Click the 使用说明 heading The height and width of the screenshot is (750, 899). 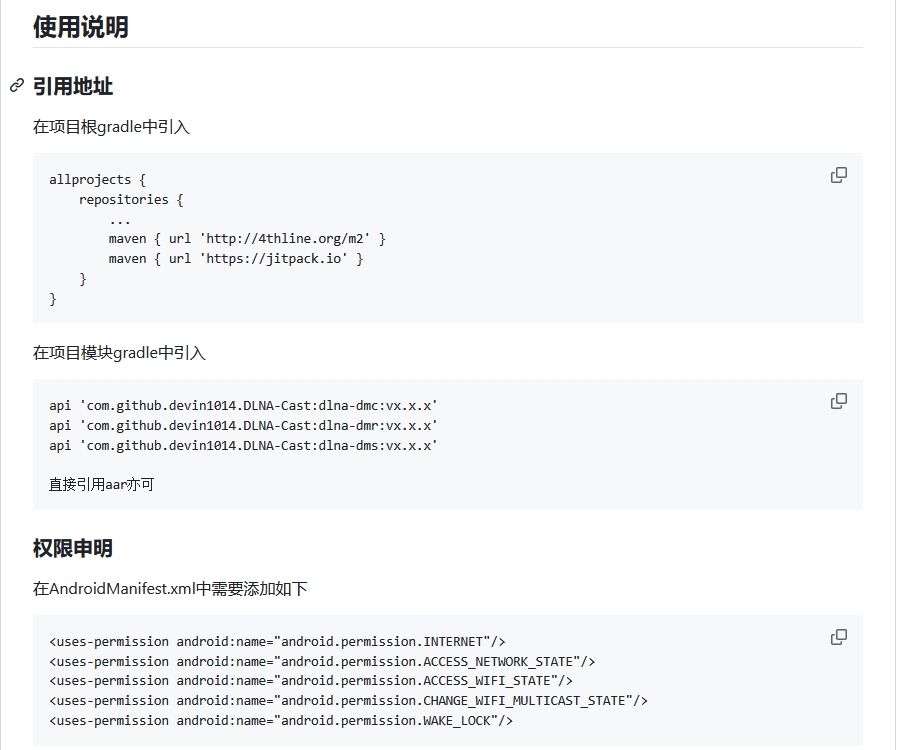tap(80, 27)
